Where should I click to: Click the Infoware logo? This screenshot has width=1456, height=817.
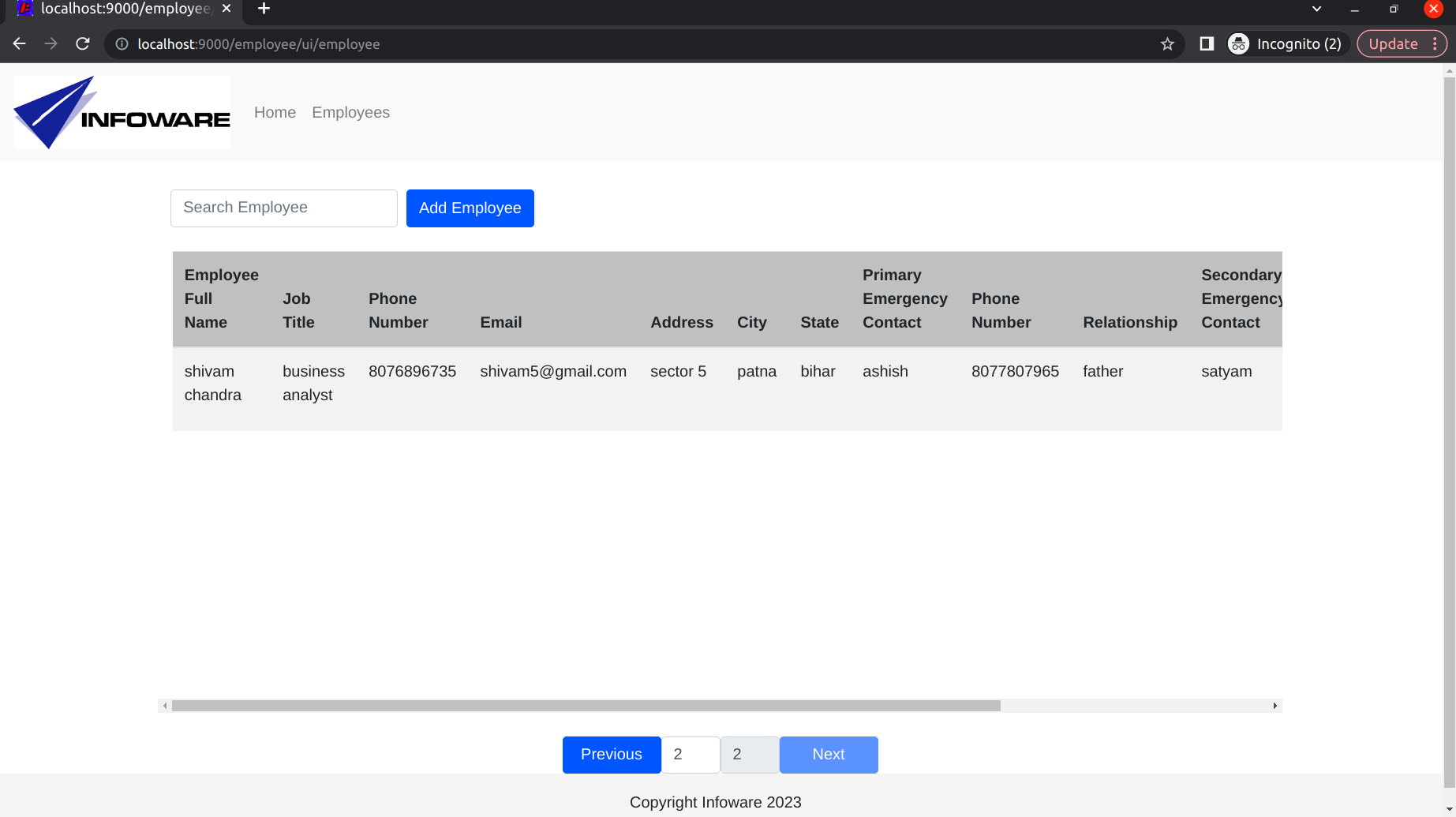[122, 112]
